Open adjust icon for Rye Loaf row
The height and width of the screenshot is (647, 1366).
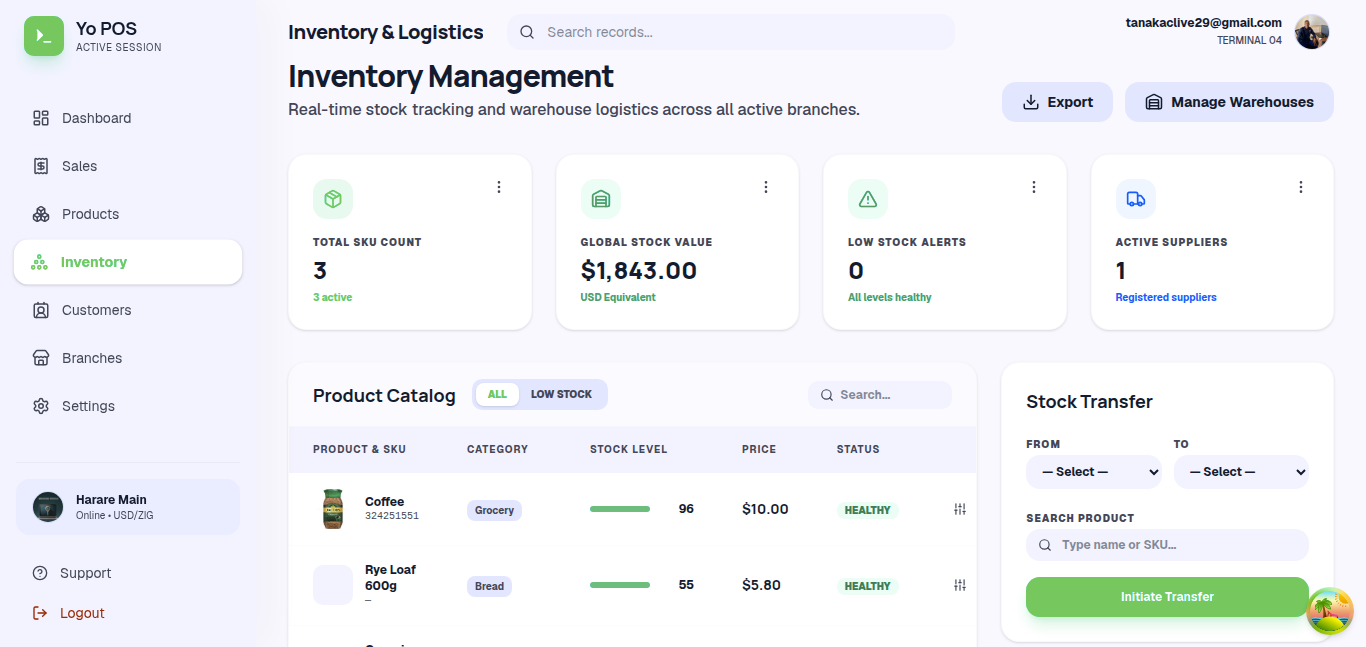(960, 585)
